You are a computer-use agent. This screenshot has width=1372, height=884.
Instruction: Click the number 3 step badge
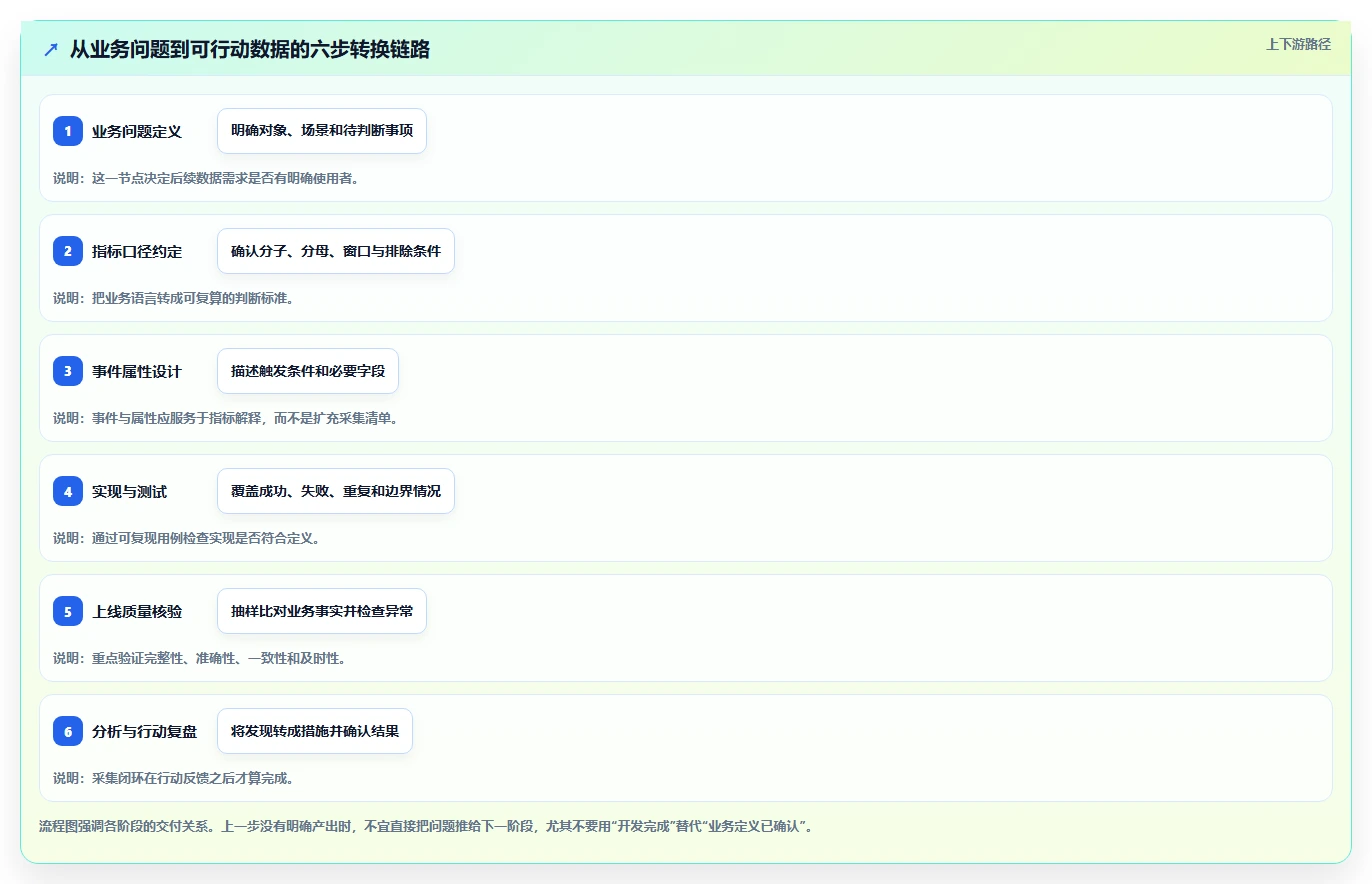(68, 371)
